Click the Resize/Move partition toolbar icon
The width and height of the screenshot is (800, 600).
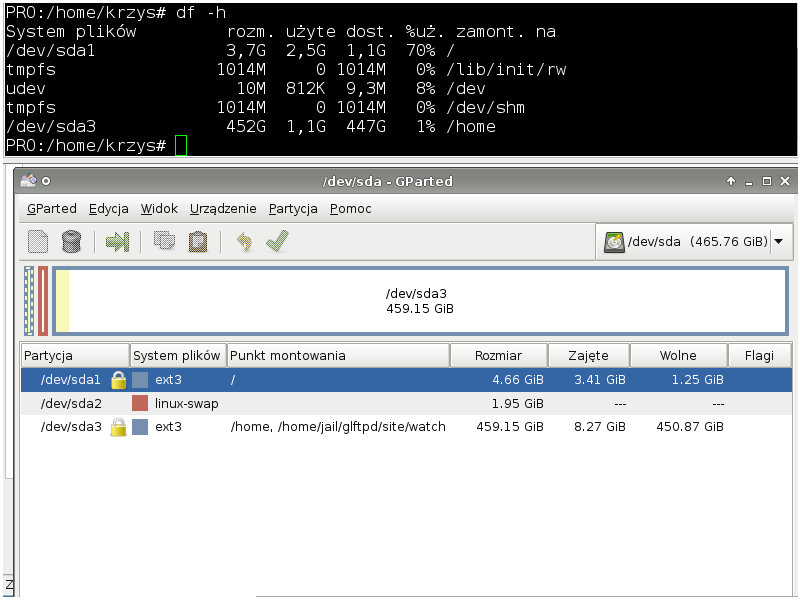click(118, 242)
